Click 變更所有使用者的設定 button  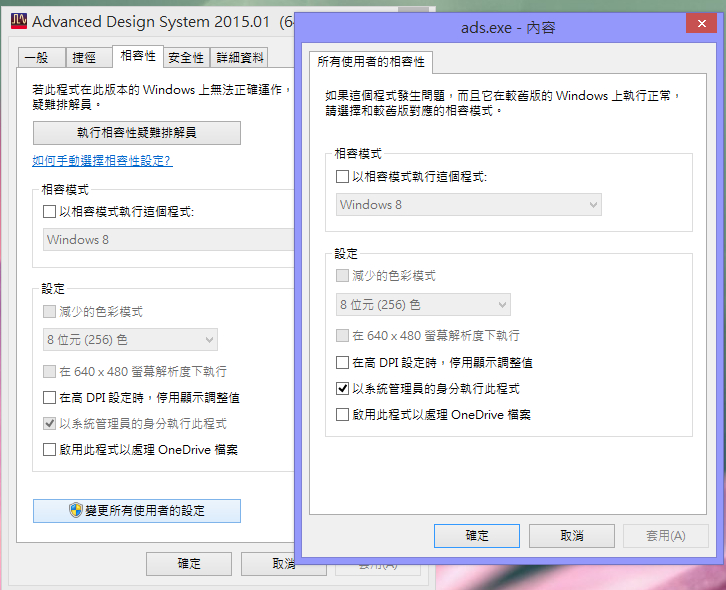click(x=137, y=511)
